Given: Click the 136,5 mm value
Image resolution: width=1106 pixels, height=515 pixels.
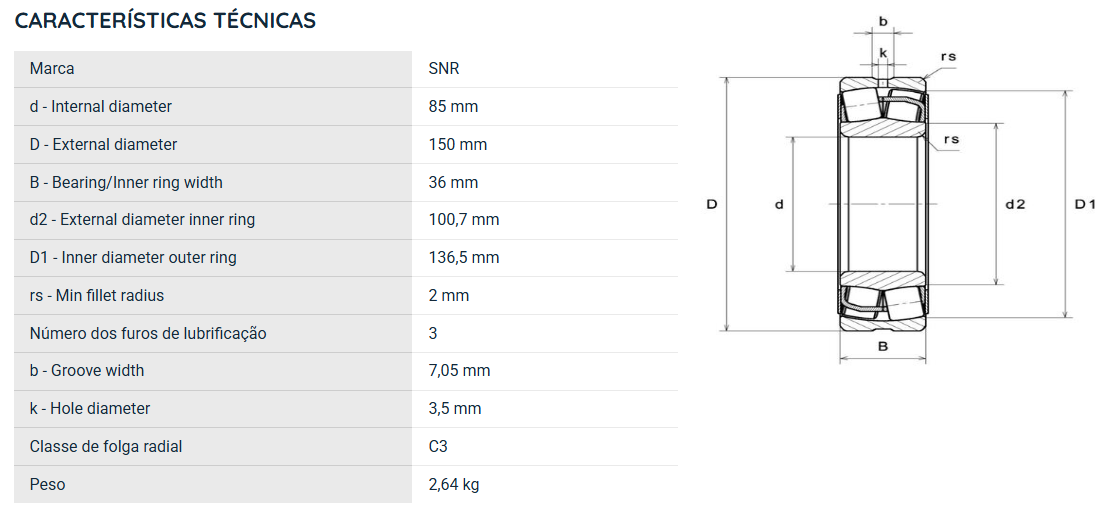Looking at the screenshot, I should [x=463, y=258].
